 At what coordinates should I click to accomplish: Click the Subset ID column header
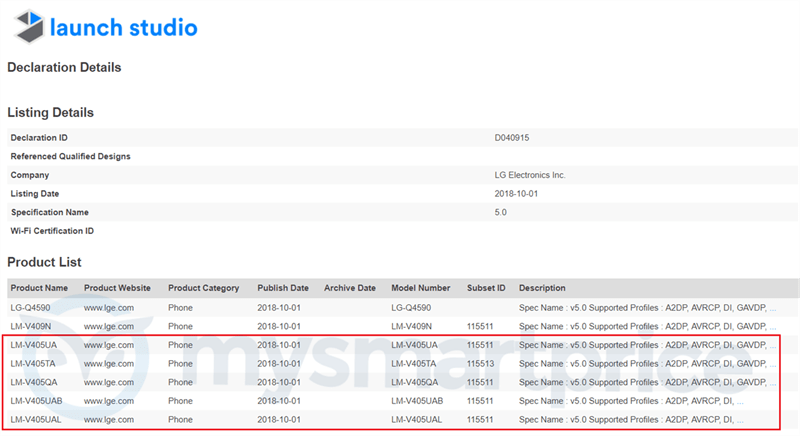[x=486, y=288]
